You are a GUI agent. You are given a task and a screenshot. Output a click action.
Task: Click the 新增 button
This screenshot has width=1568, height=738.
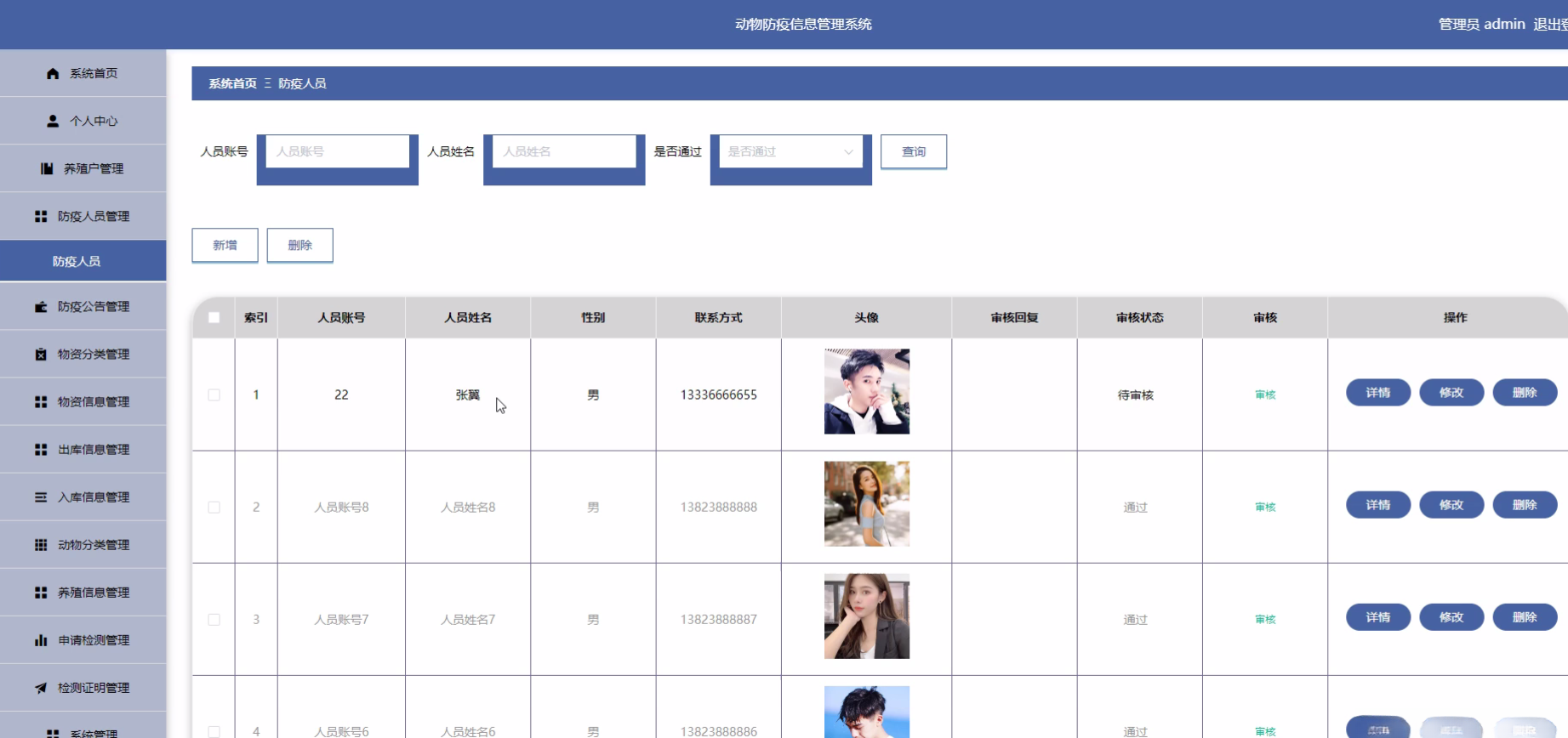click(x=225, y=245)
